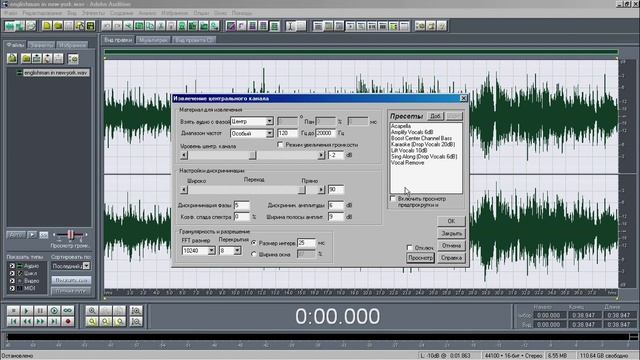Click the Add preset button

(x=435, y=116)
